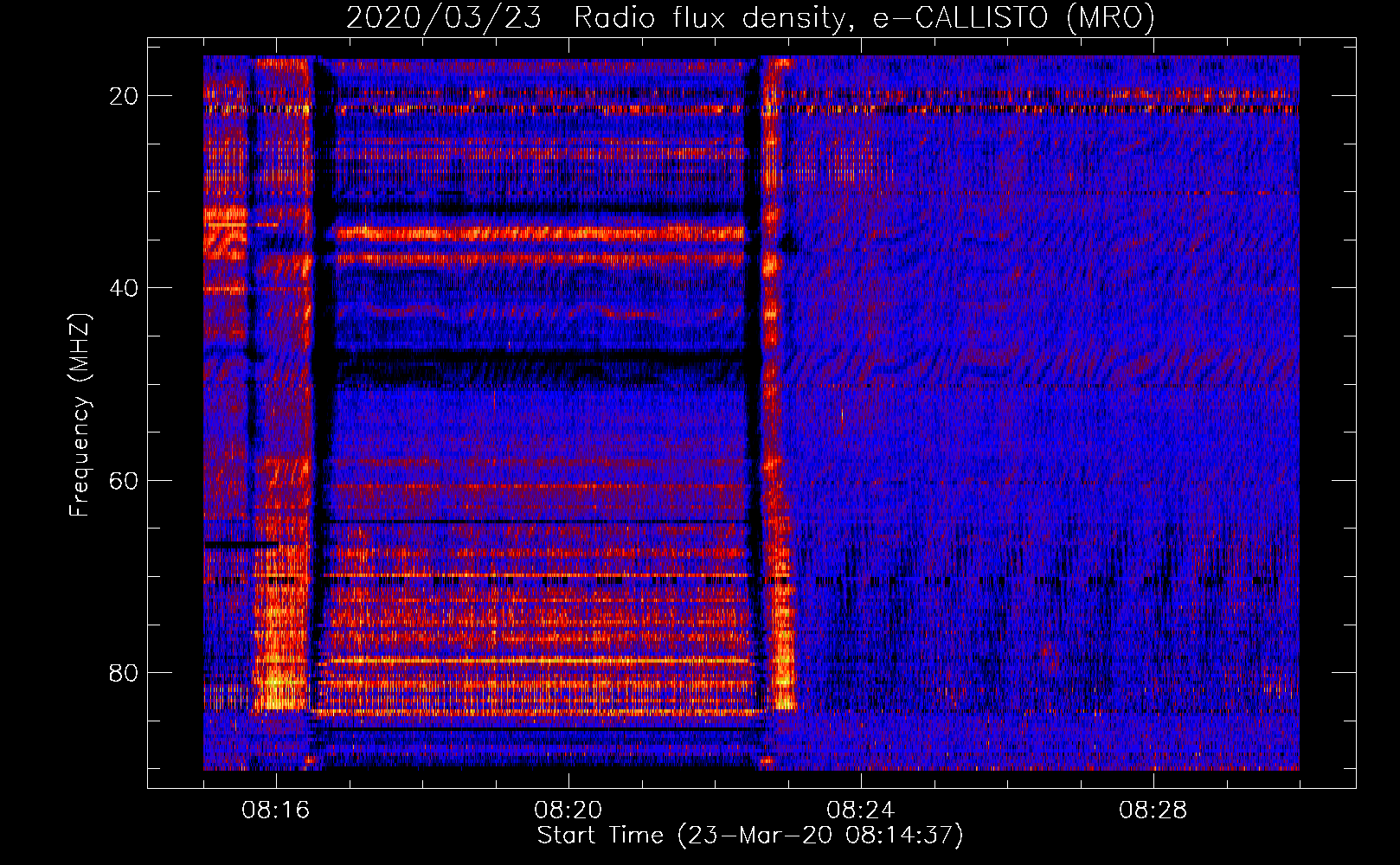Click the time tick label '08:28'
Viewport: 1400px width, 865px height.
tap(1153, 811)
